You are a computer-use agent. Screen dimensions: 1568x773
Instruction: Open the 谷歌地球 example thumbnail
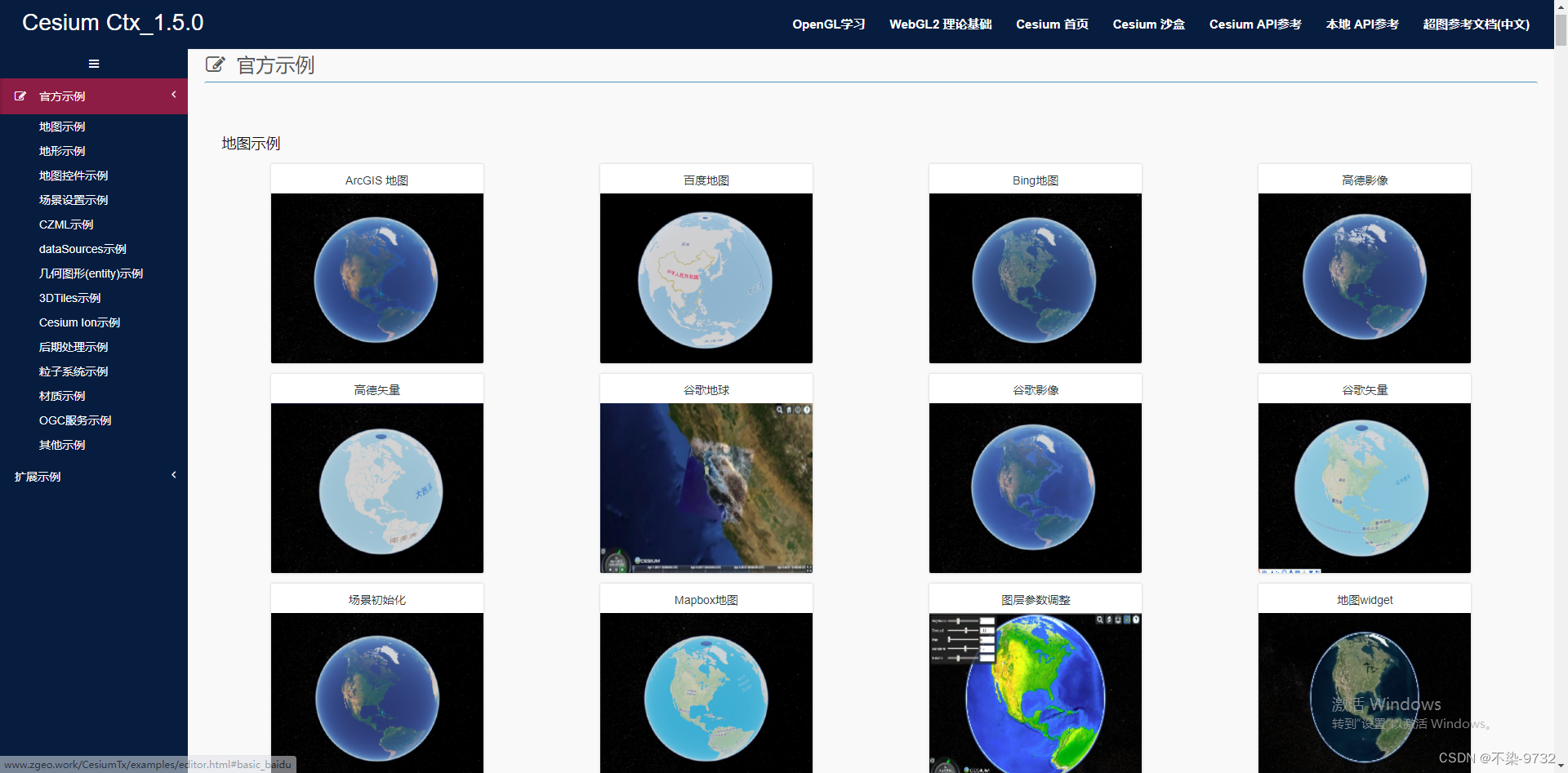pyautogui.click(x=706, y=488)
